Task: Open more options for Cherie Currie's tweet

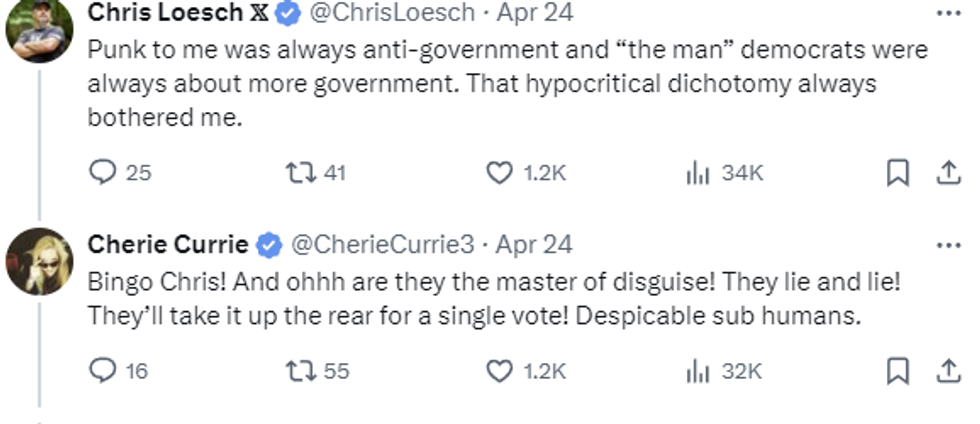Action: pyautogui.click(x=945, y=245)
